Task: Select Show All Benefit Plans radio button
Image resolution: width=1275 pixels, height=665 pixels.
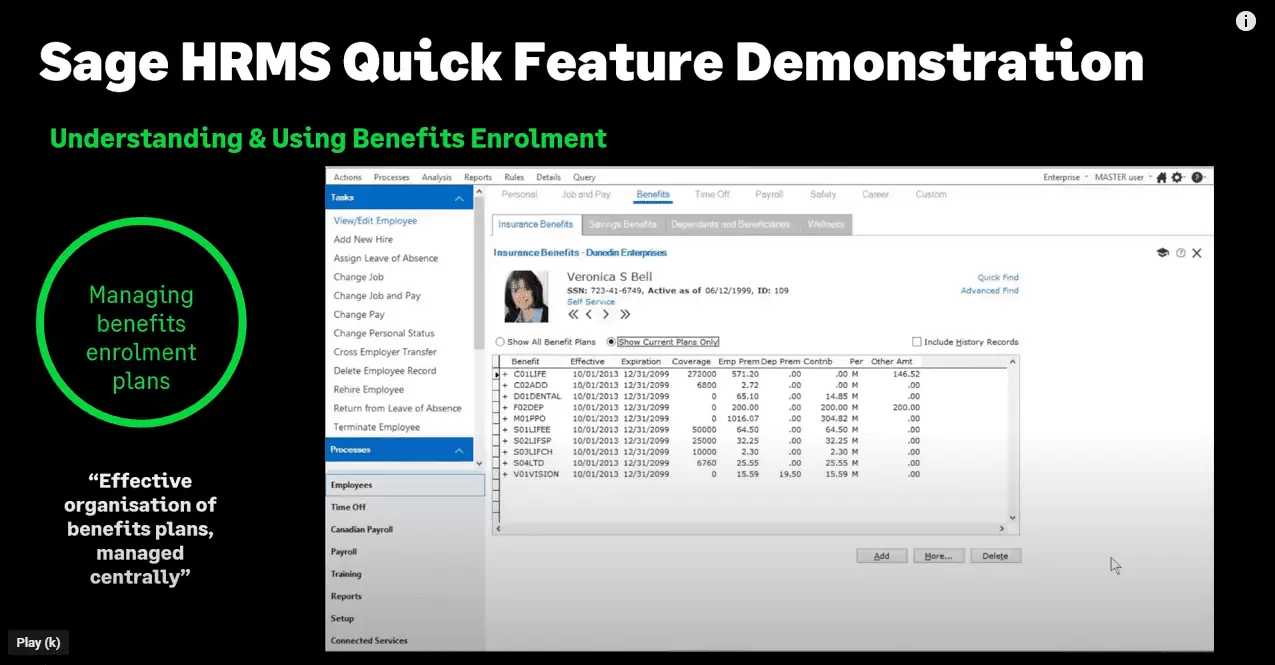Action: coord(500,342)
